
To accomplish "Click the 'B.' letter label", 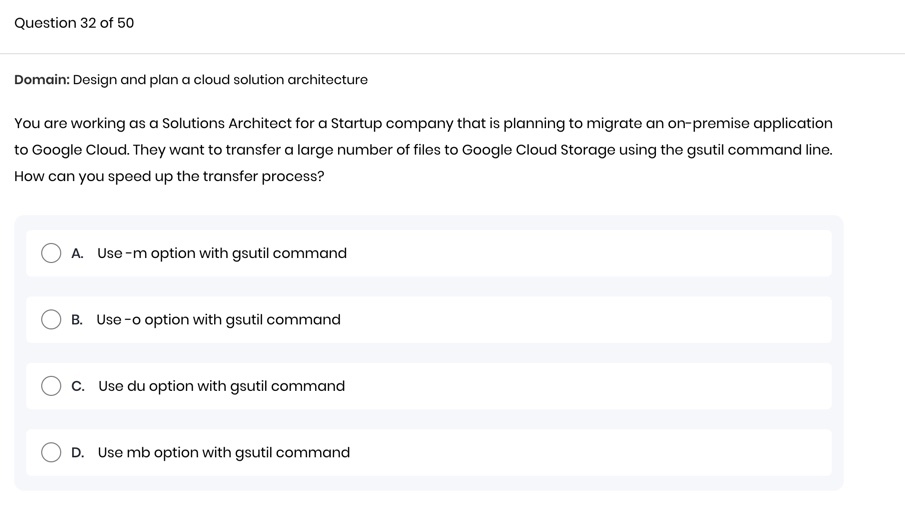I will coord(78,320).
